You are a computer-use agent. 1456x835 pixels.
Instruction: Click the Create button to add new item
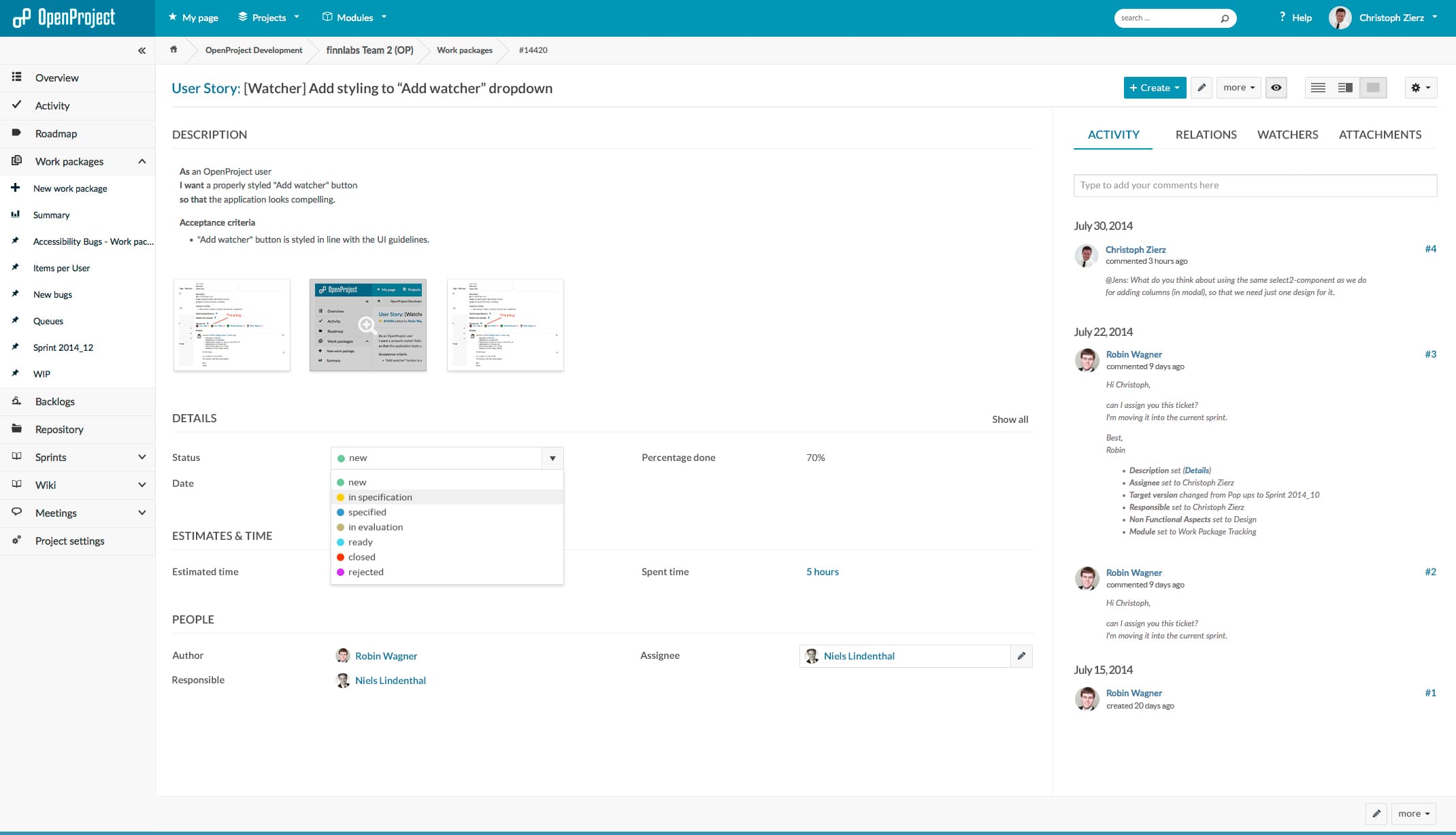coord(1153,88)
